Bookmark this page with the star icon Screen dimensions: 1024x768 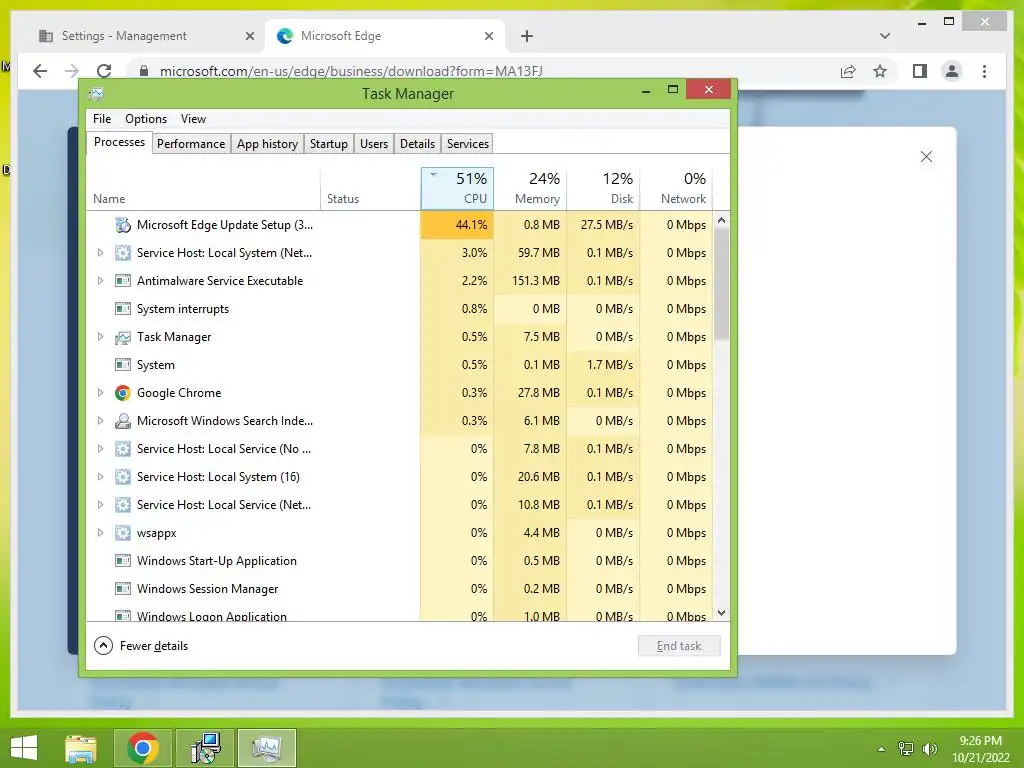[880, 71]
